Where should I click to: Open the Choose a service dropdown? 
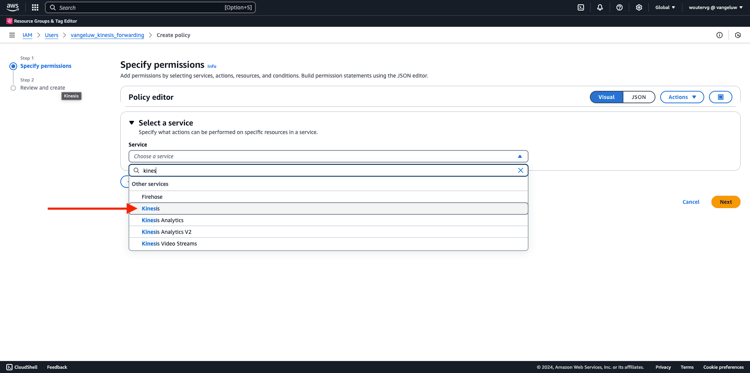tap(328, 156)
